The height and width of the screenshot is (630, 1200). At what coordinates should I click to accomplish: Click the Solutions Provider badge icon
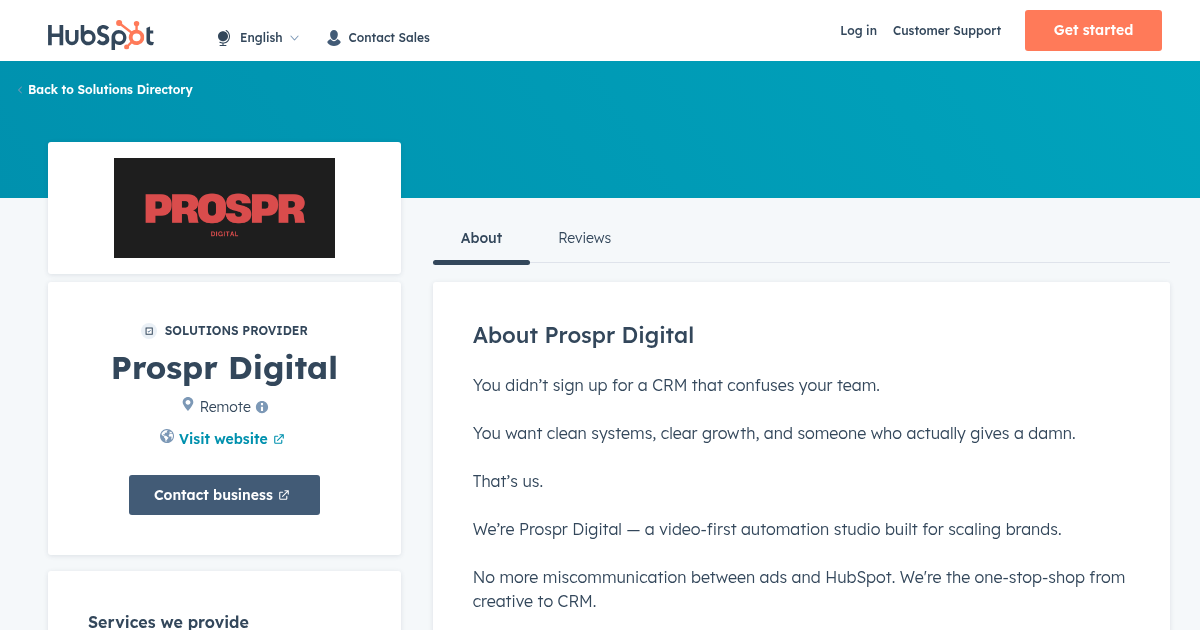[x=149, y=331]
